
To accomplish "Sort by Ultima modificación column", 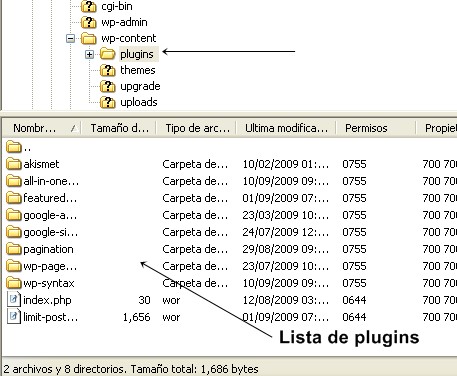I will (286, 128).
